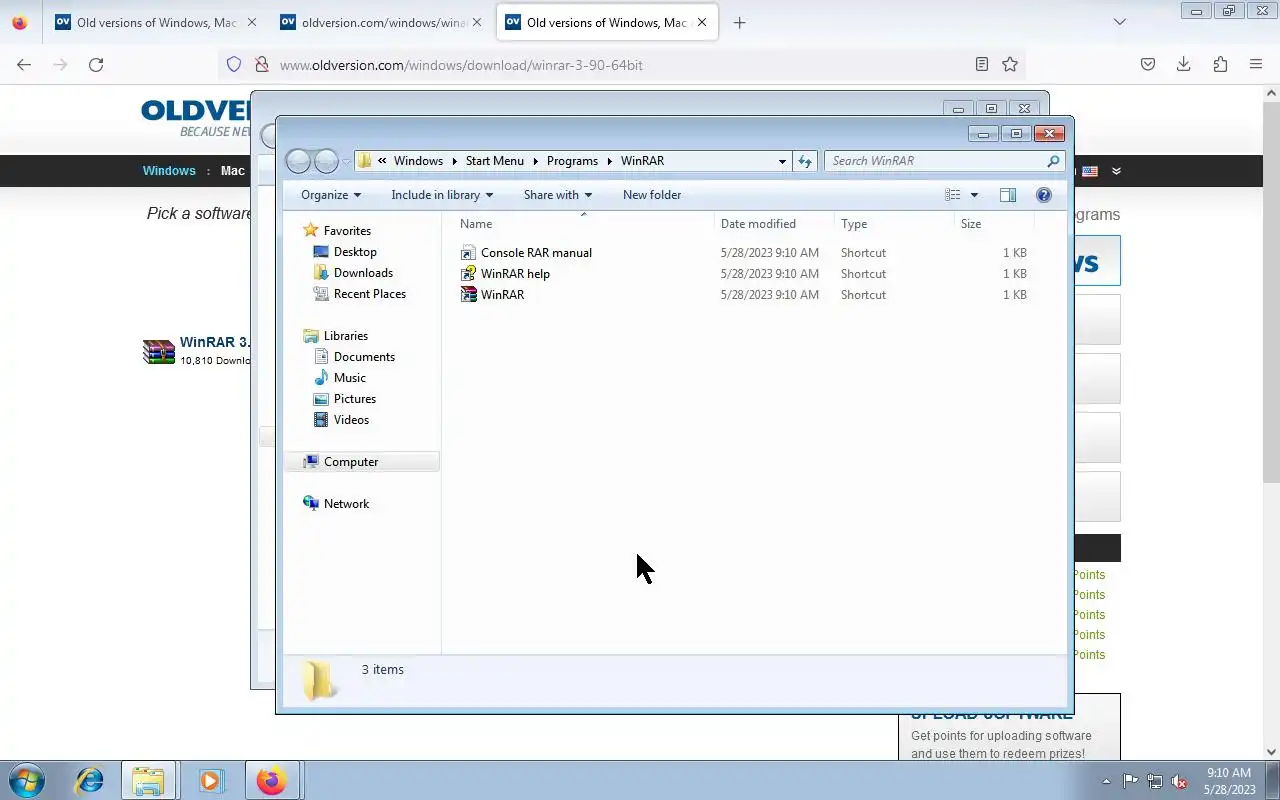Image resolution: width=1280 pixels, height=800 pixels.
Task: Open the Organize menu
Action: tap(331, 195)
